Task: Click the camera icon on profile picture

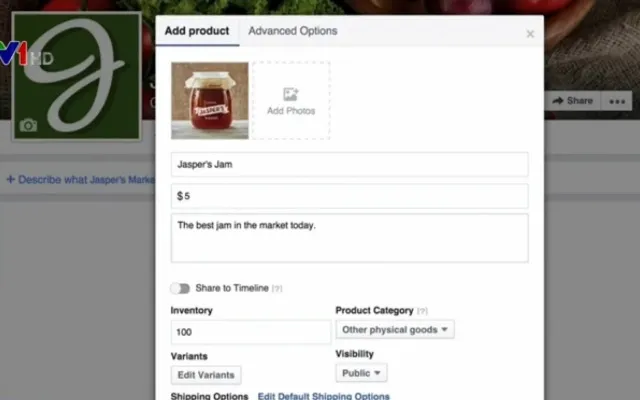Action: point(28,125)
